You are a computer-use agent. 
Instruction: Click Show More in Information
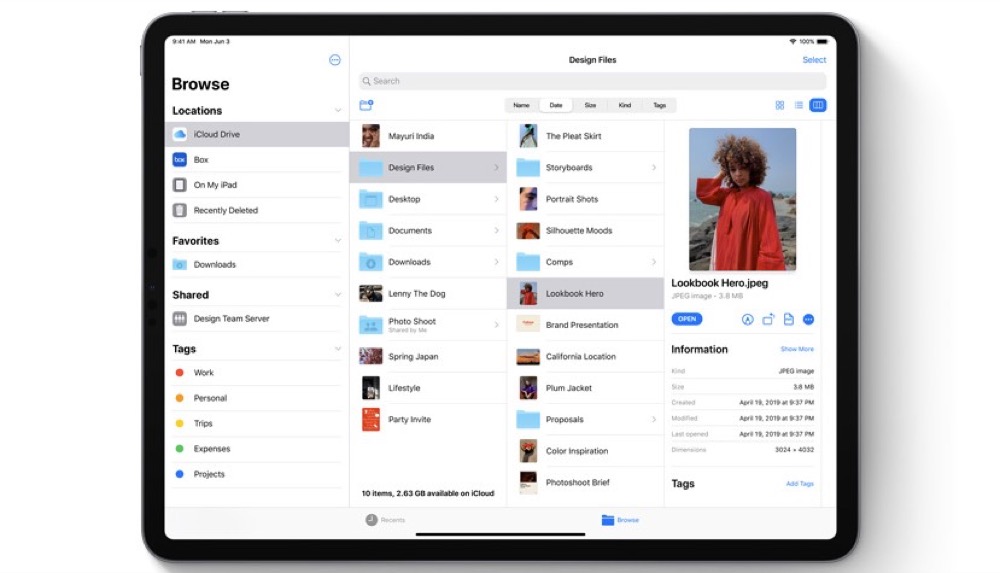tap(797, 349)
